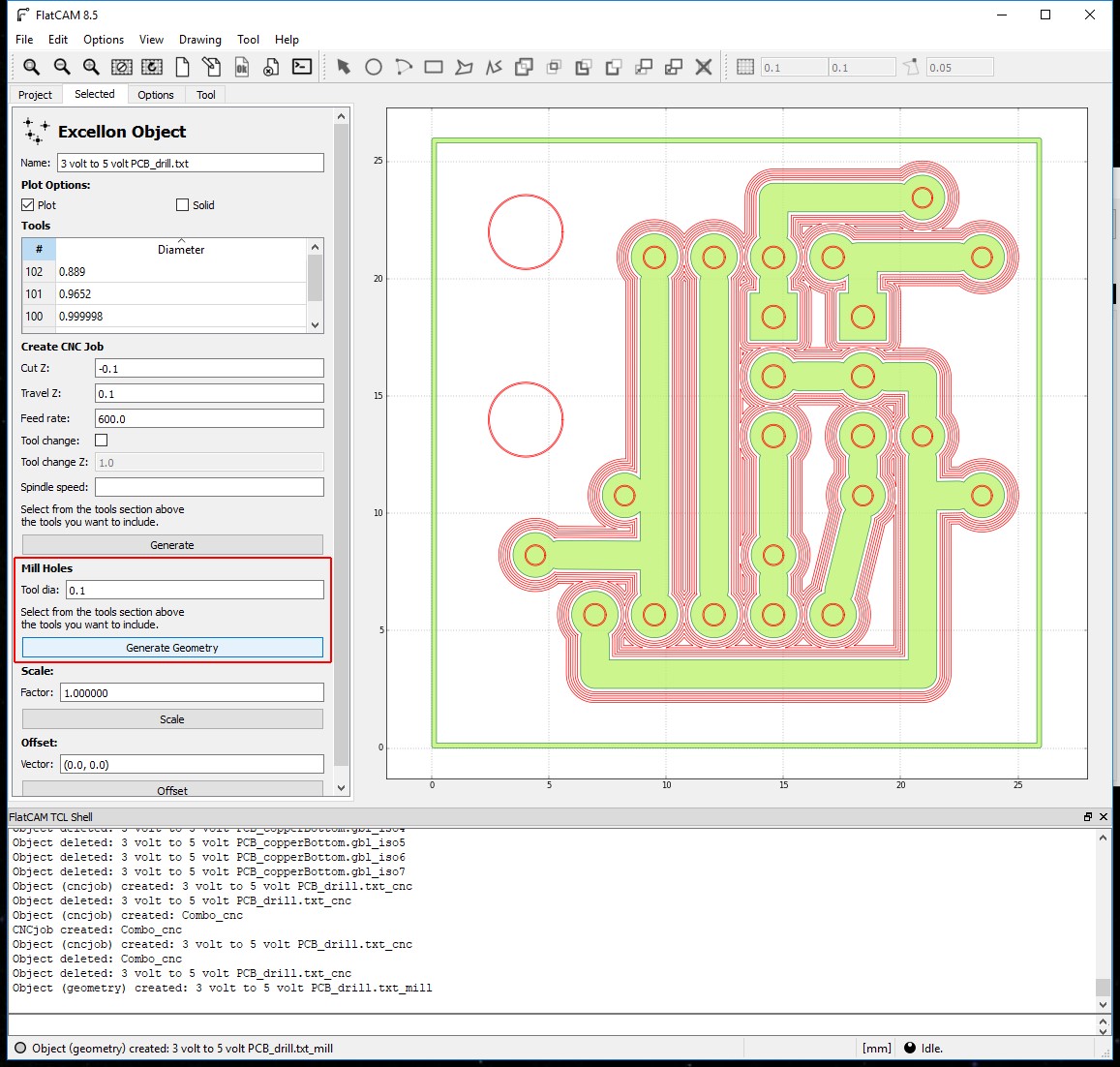
Task: Select the Add Path drawing tool
Action: (x=494, y=67)
